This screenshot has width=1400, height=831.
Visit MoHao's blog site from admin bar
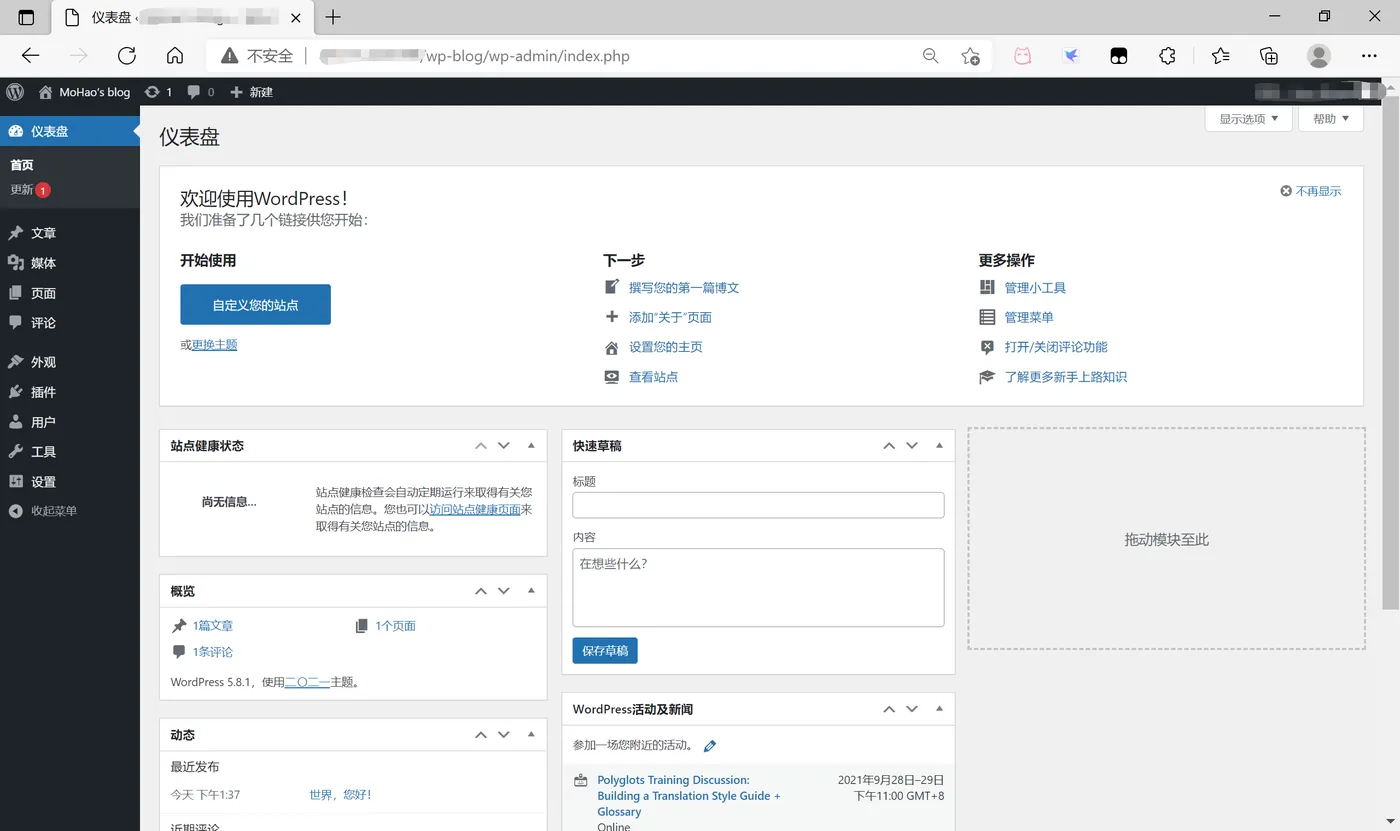pos(85,92)
